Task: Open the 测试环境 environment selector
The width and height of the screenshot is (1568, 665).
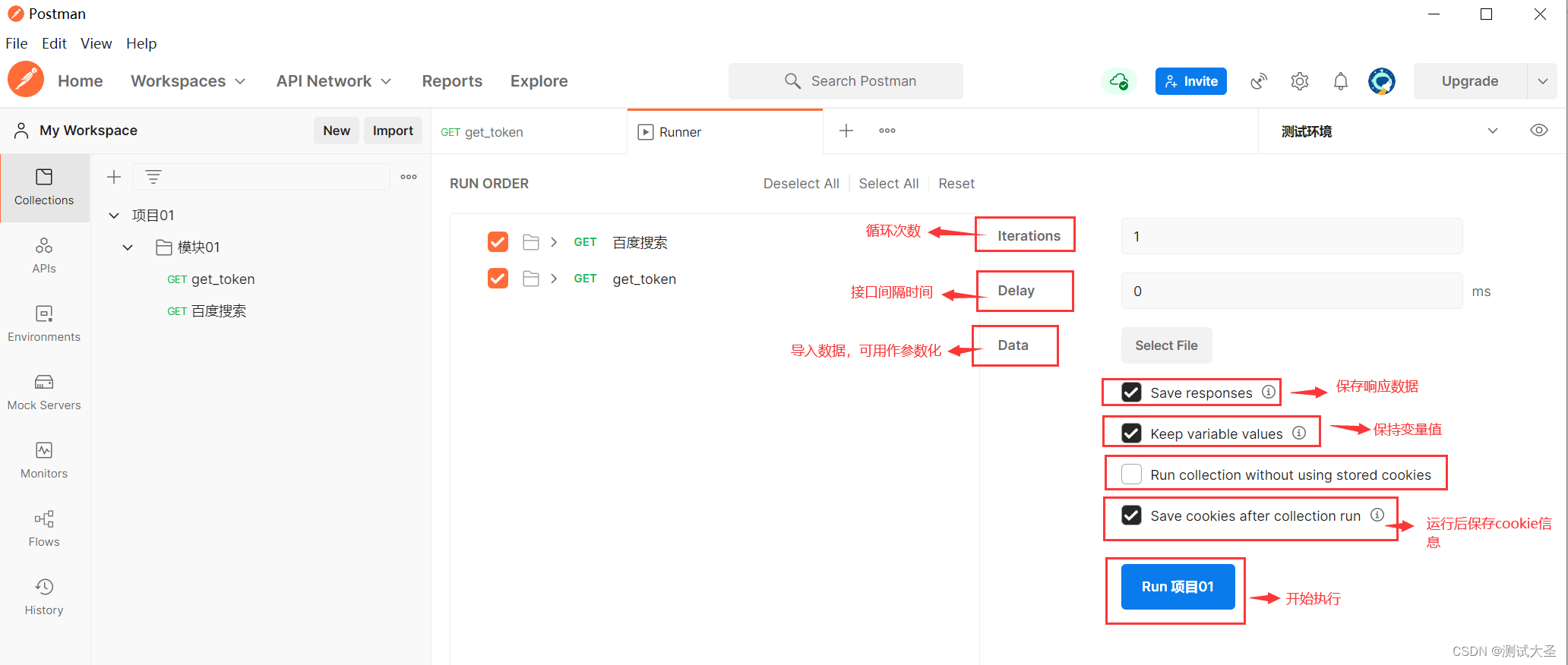Action: click(x=1389, y=131)
